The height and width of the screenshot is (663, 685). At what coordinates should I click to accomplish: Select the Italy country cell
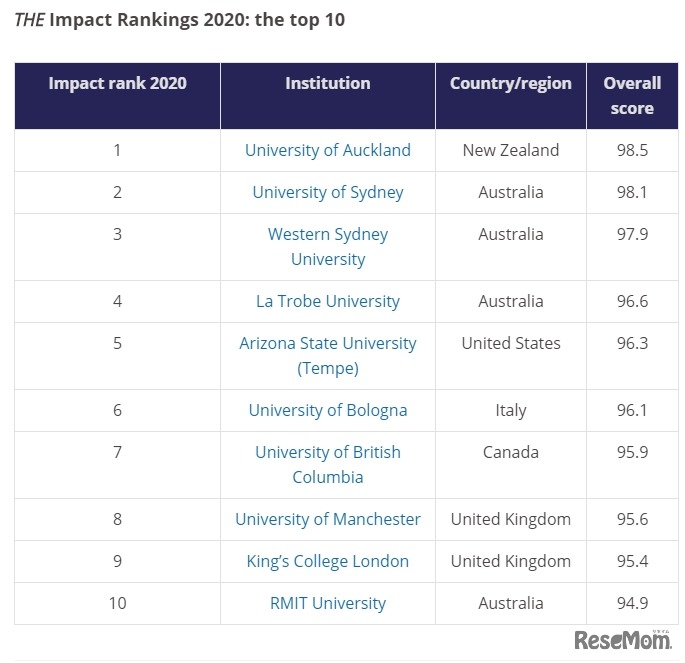tap(511, 411)
